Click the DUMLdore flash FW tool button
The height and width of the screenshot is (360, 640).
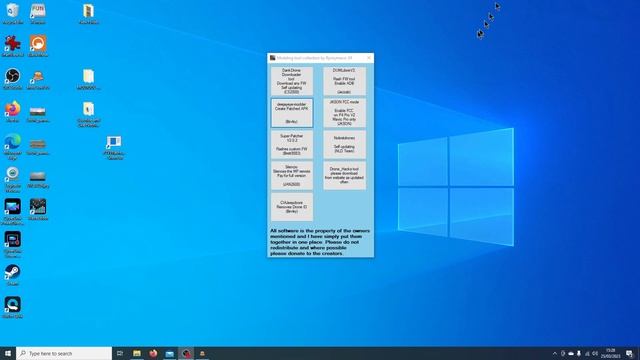[344, 81]
